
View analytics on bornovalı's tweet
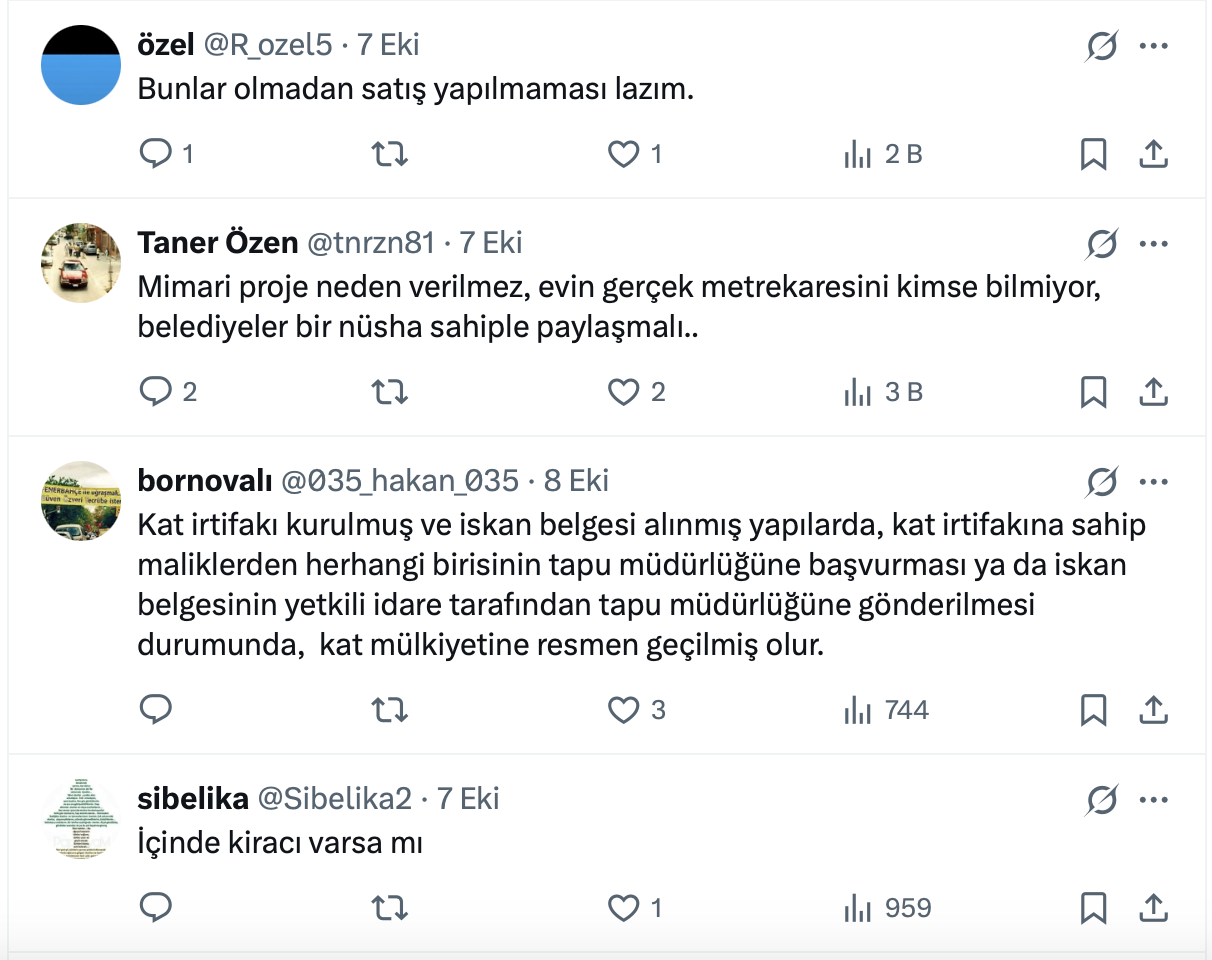(x=857, y=710)
